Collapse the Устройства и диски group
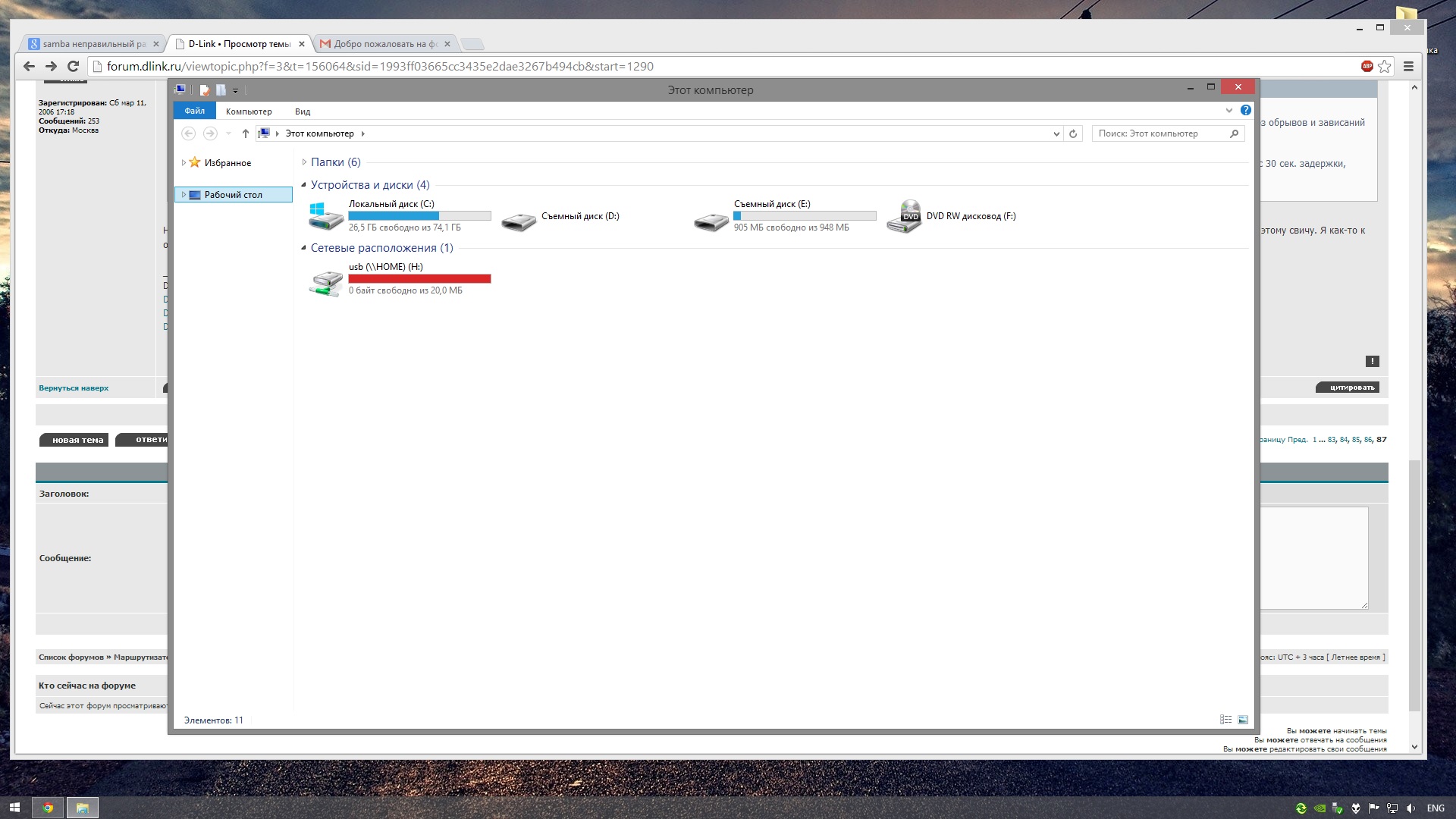The image size is (1456, 819). pos(304,185)
